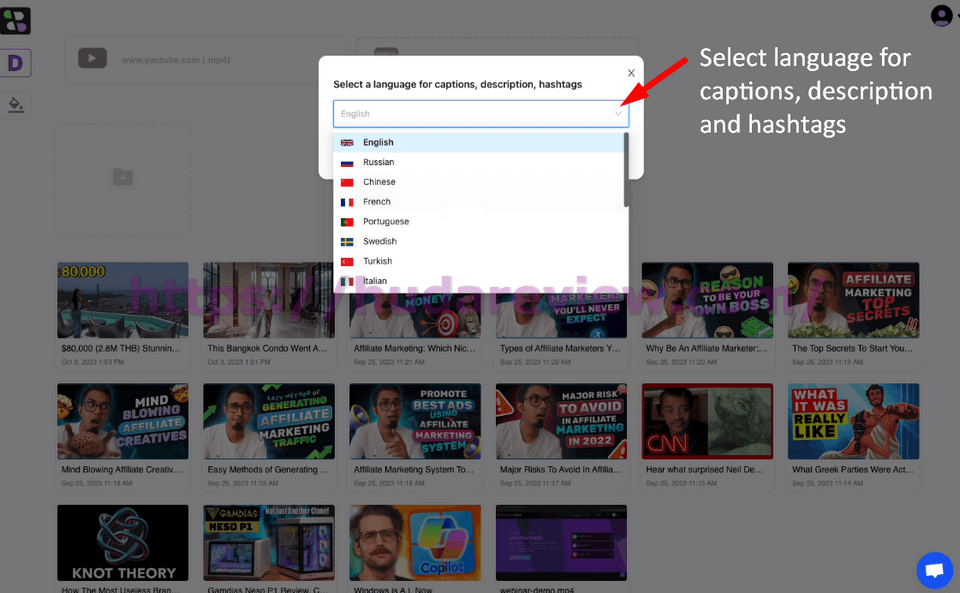
Task: Open the purple D sidebar icon
Action: click(15, 62)
